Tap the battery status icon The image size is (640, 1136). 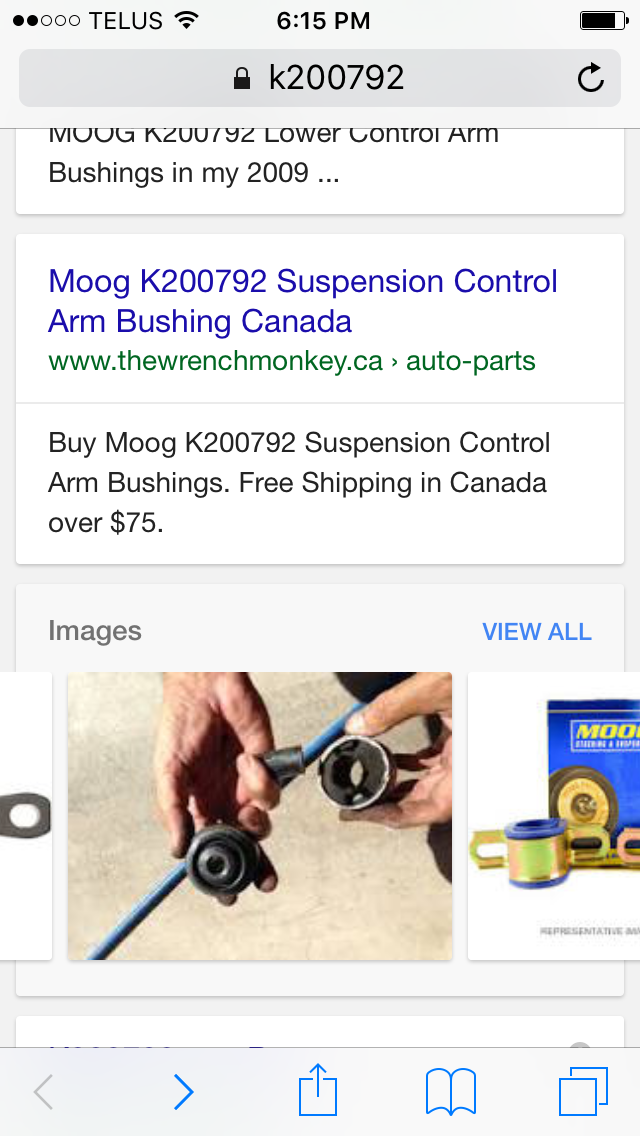[x=604, y=21]
